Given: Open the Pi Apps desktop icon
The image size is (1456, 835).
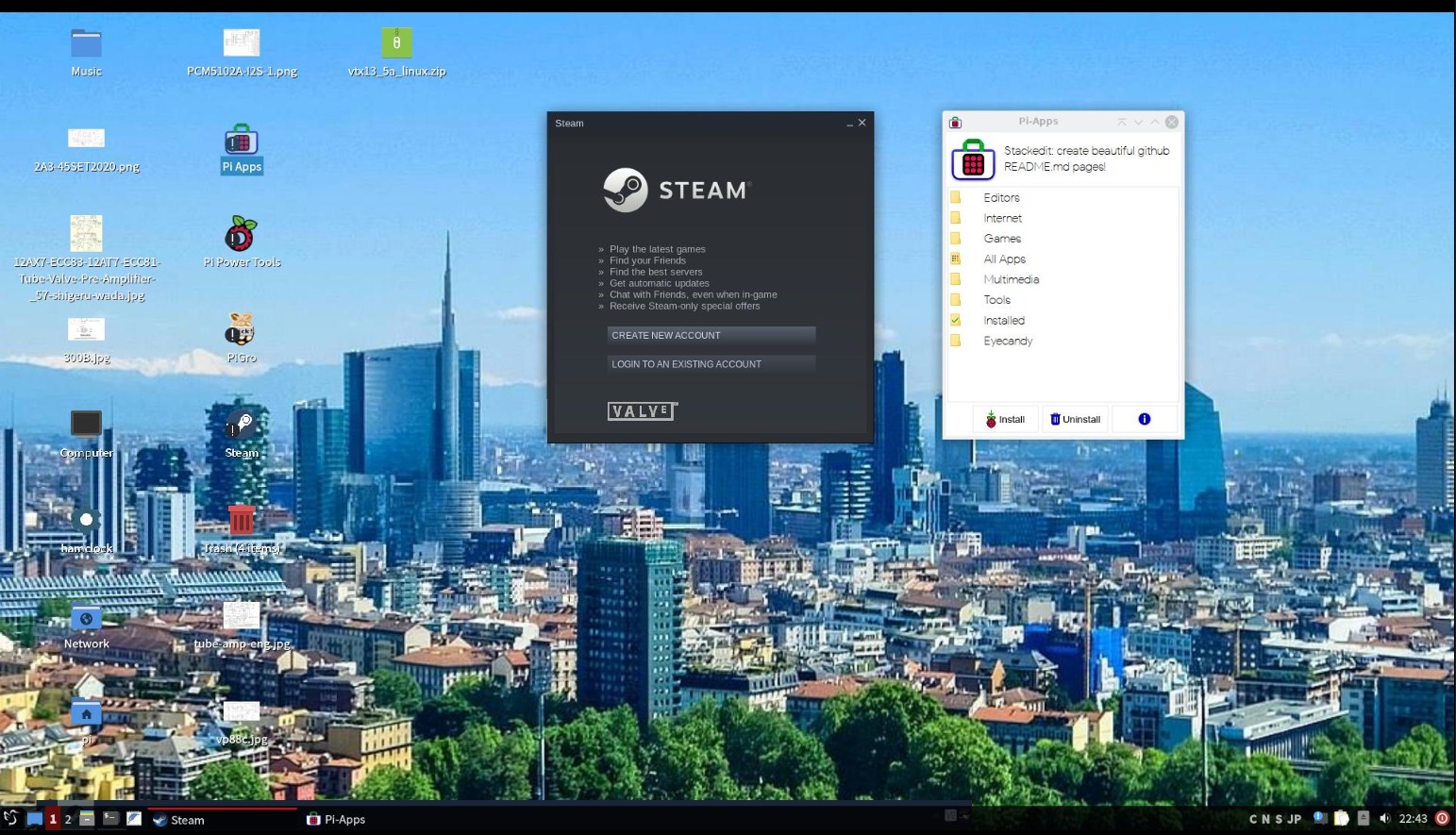Looking at the screenshot, I should tap(241, 142).
